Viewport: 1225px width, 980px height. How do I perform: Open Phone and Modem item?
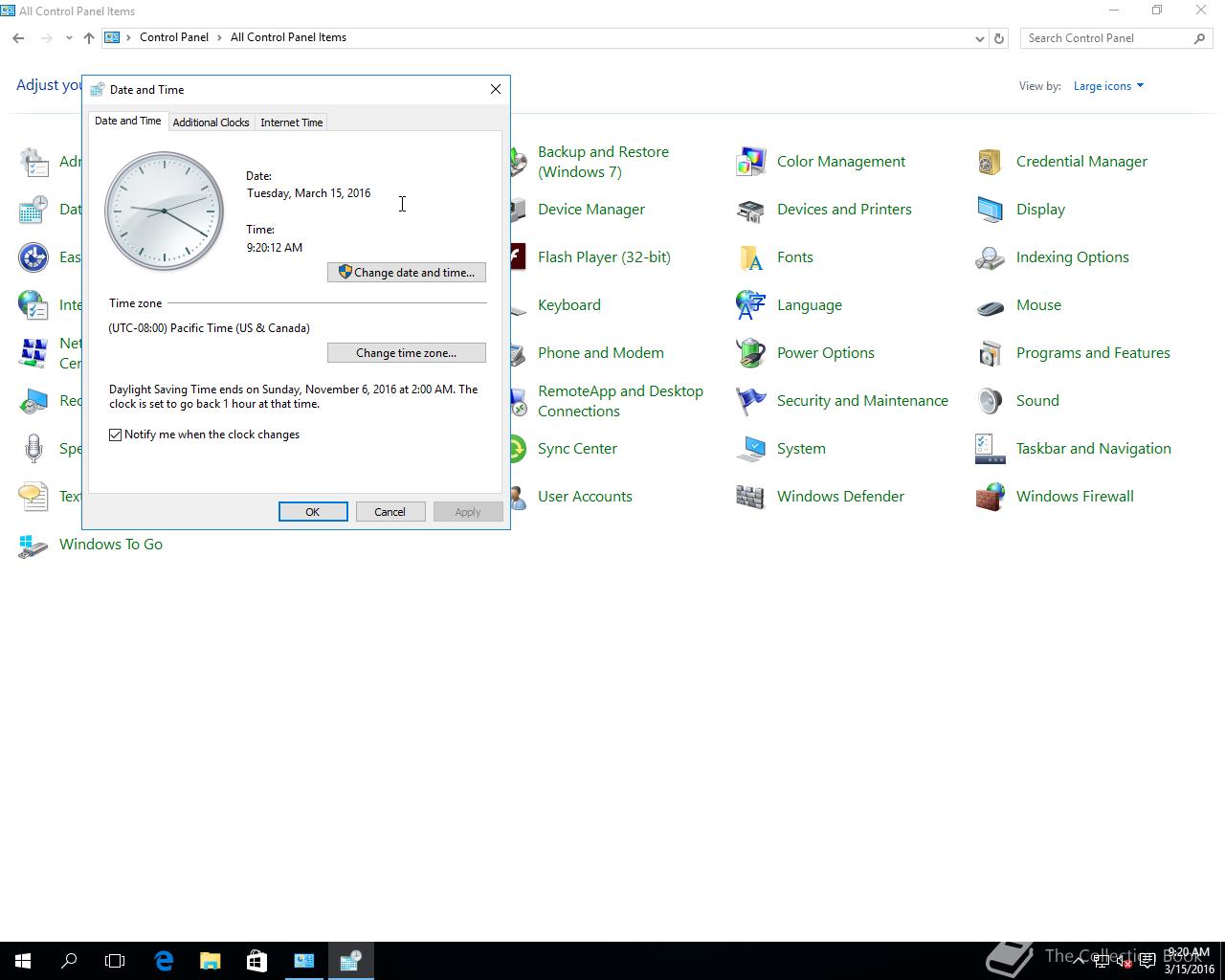tap(601, 353)
